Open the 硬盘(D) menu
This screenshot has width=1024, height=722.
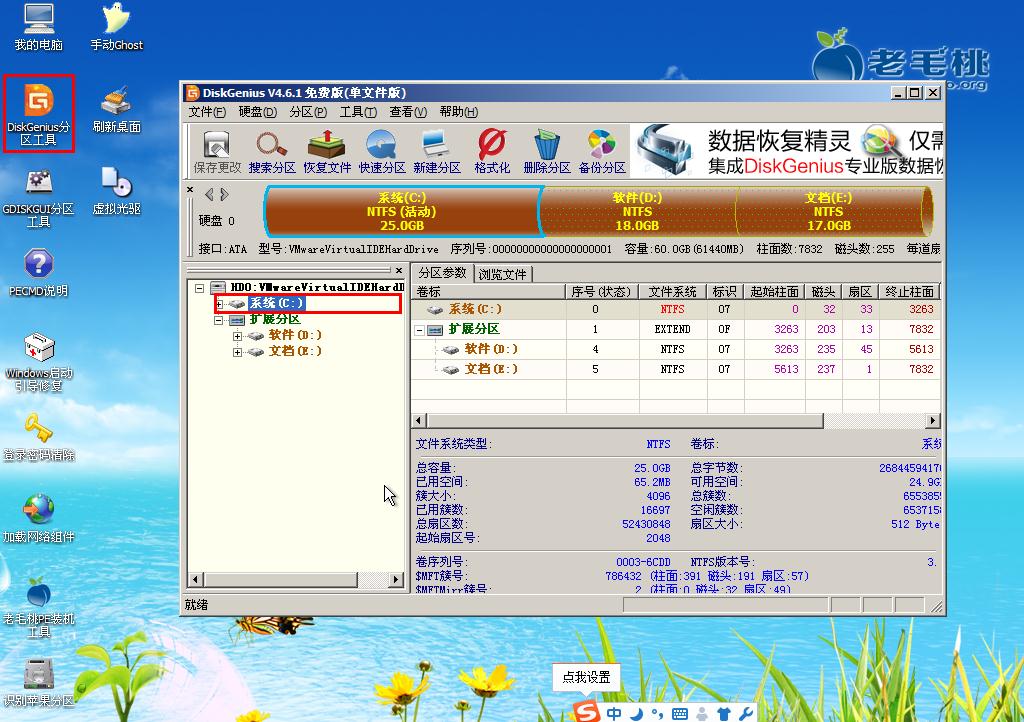(257, 112)
